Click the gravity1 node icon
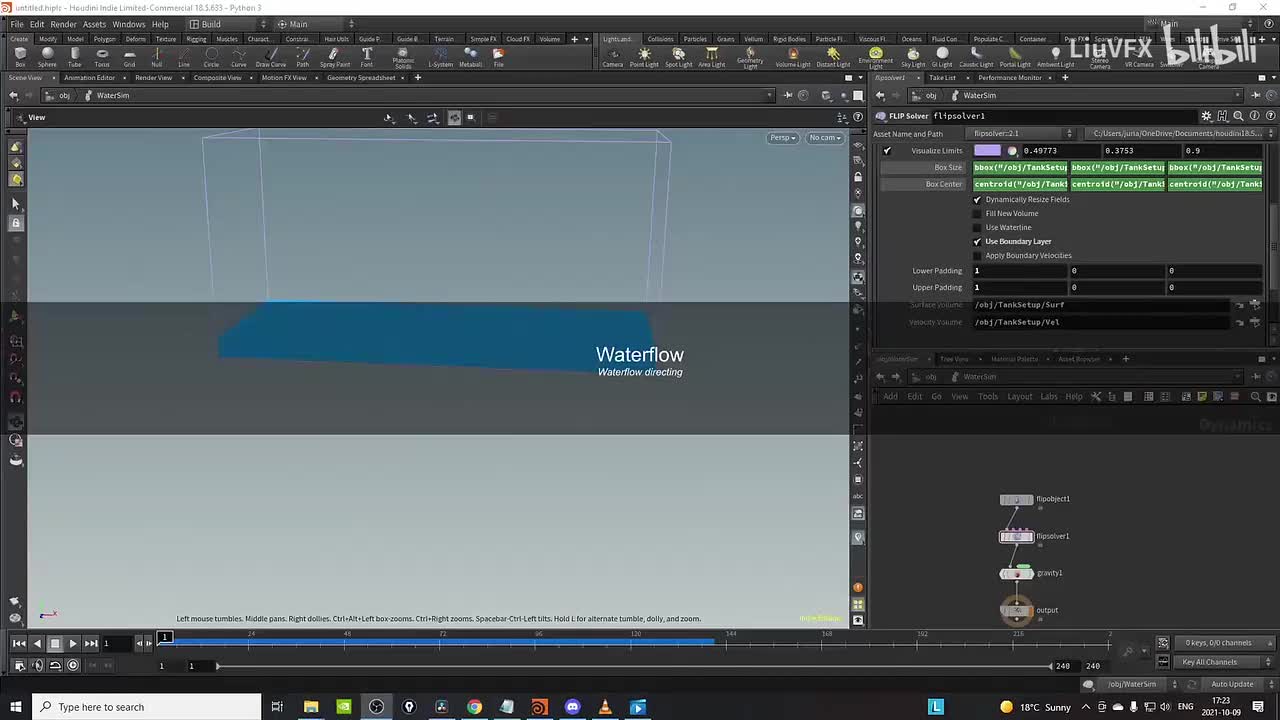 pos(1016,574)
